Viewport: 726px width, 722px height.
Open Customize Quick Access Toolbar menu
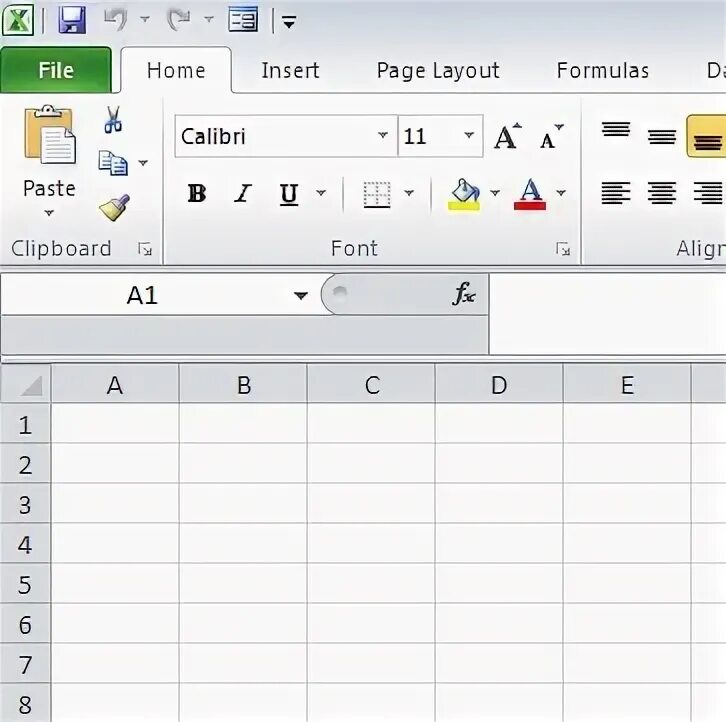(289, 22)
